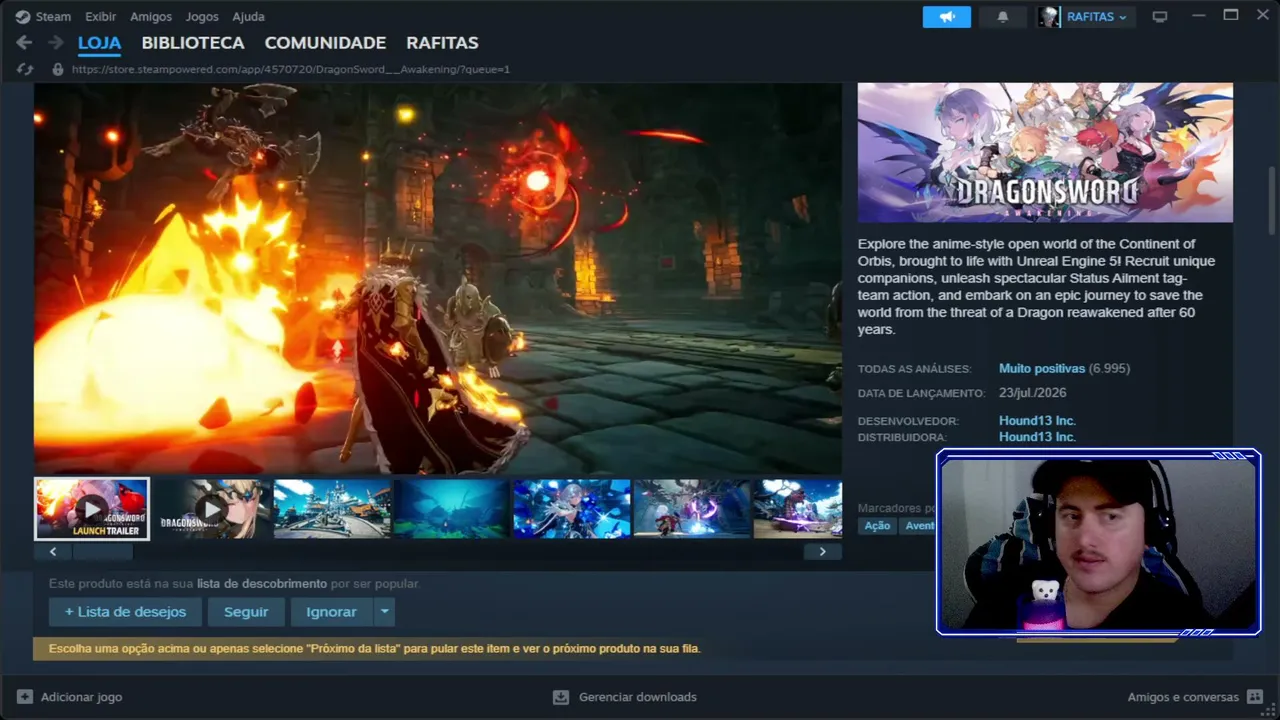Select the fifth screenshot thumbnail
Image resolution: width=1280 pixels, height=720 pixels.
click(572, 509)
